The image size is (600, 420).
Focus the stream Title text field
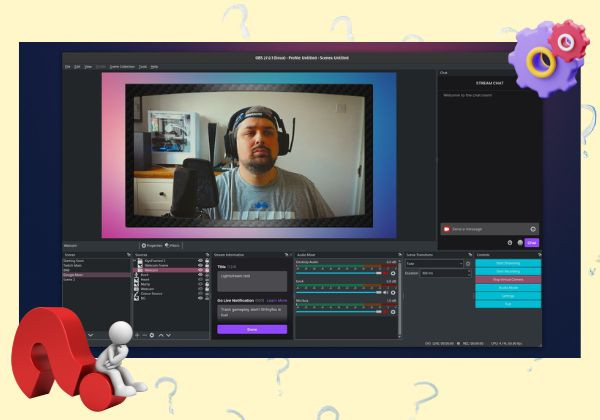pos(252,282)
